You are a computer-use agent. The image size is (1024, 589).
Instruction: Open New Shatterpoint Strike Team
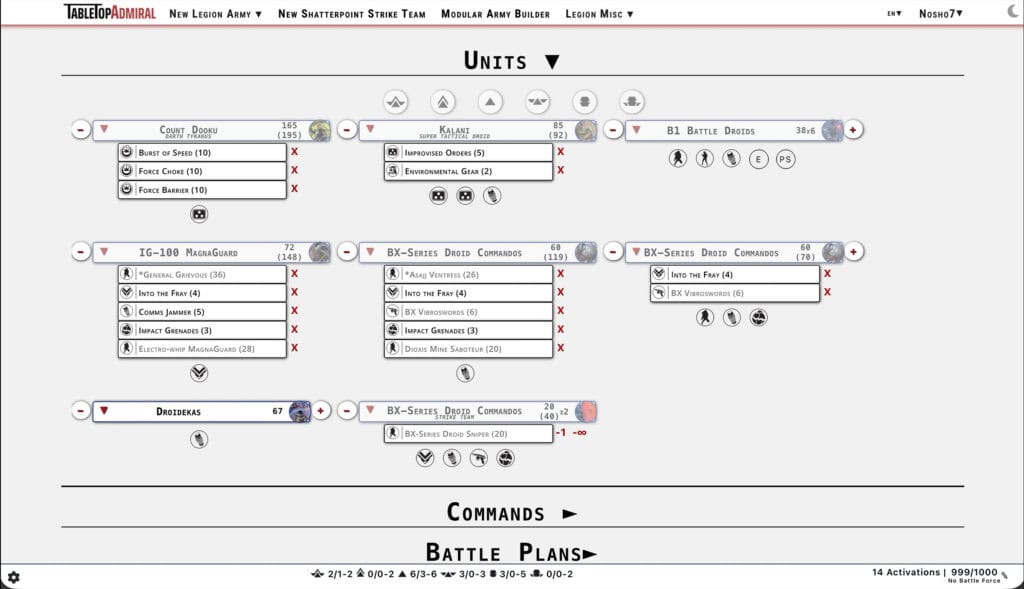(351, 14)
